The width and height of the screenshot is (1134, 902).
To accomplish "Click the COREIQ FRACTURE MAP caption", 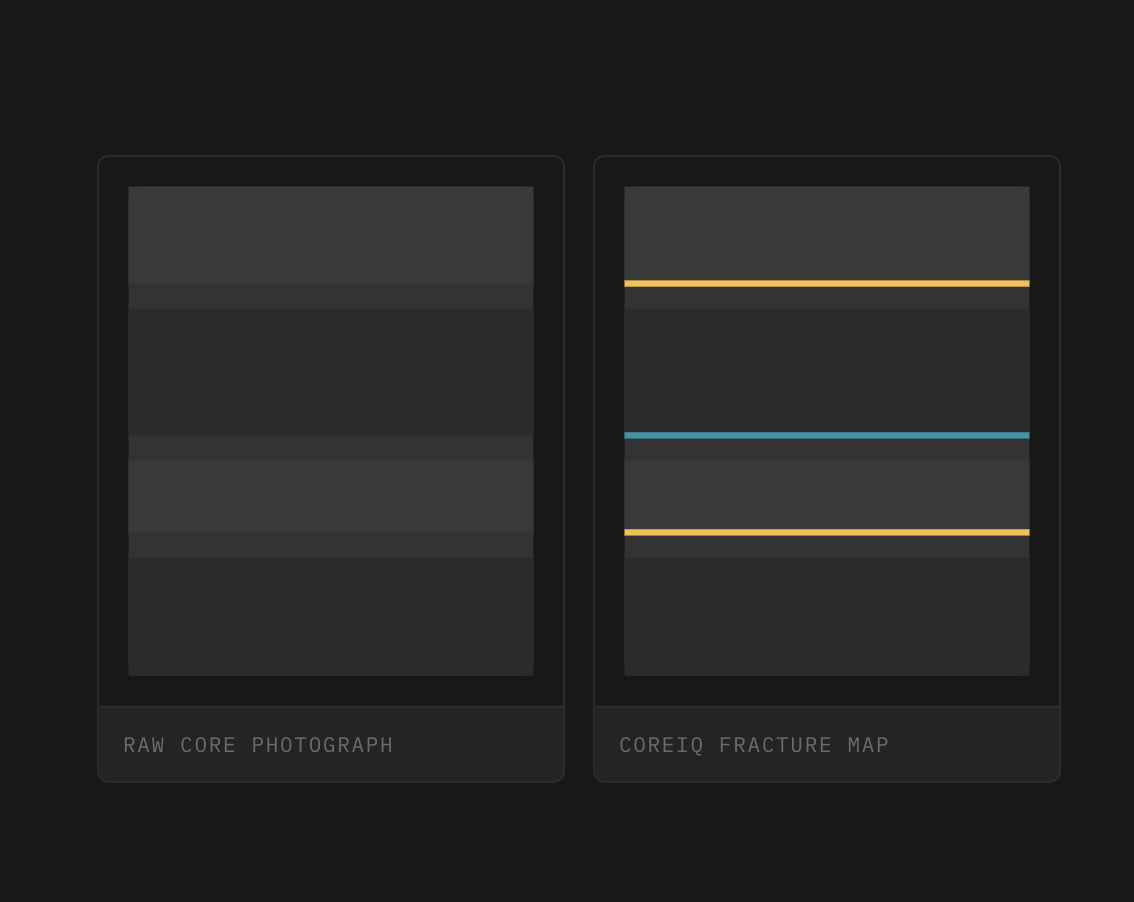I will tap(754, 745).
